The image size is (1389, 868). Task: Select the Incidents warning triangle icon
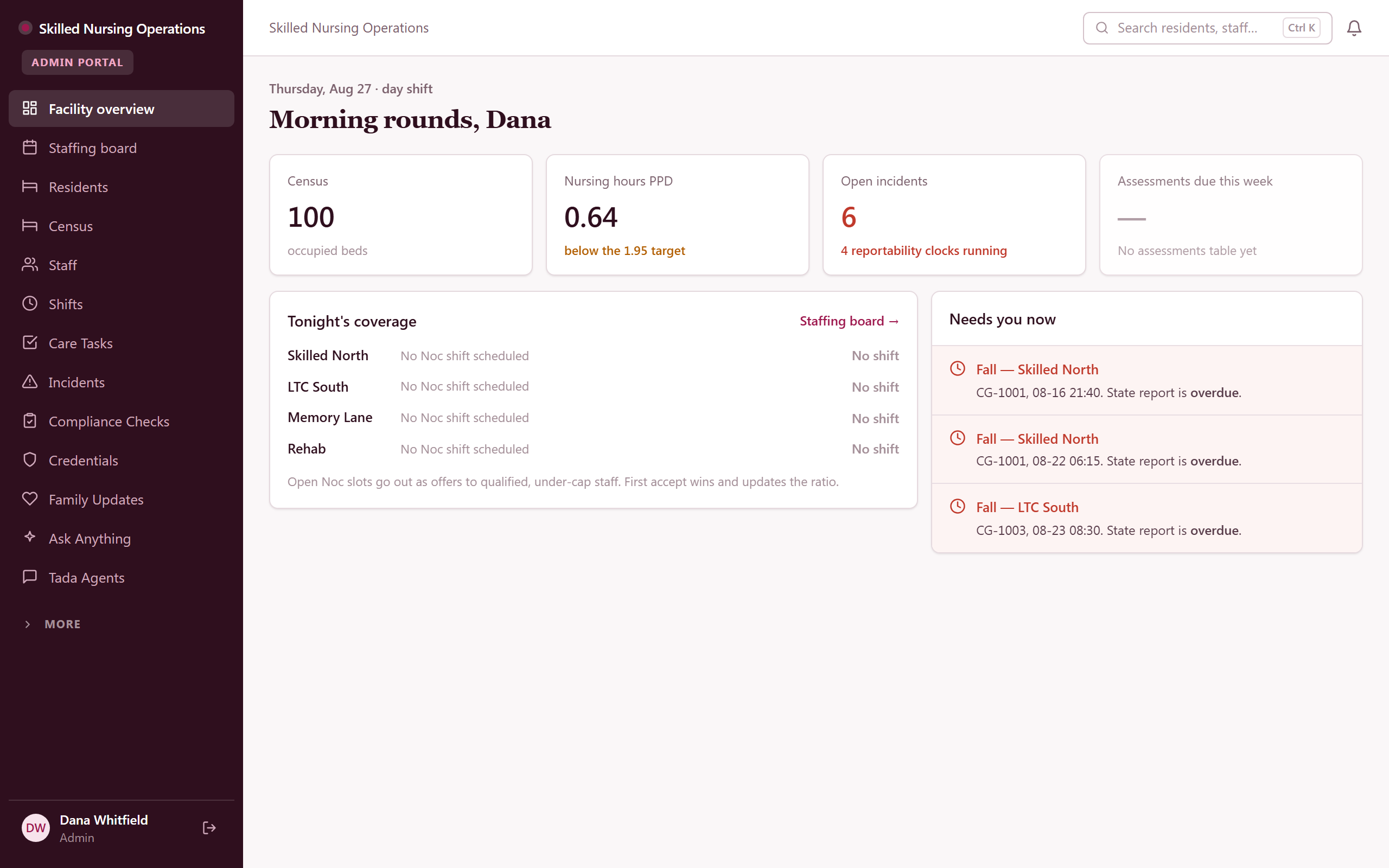point(30,382)
